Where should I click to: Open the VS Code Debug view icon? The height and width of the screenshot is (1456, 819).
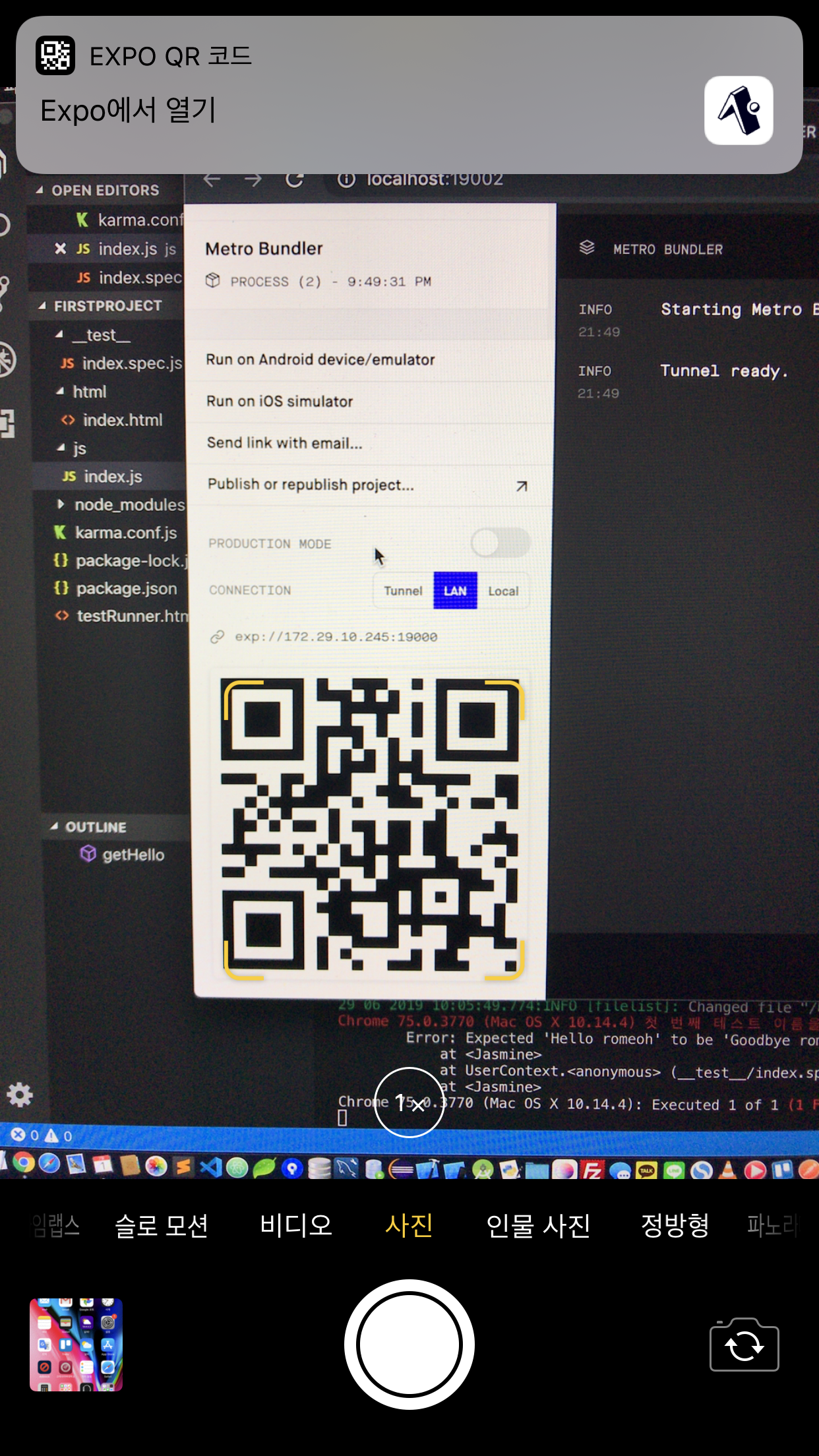[x=7, y=359]
